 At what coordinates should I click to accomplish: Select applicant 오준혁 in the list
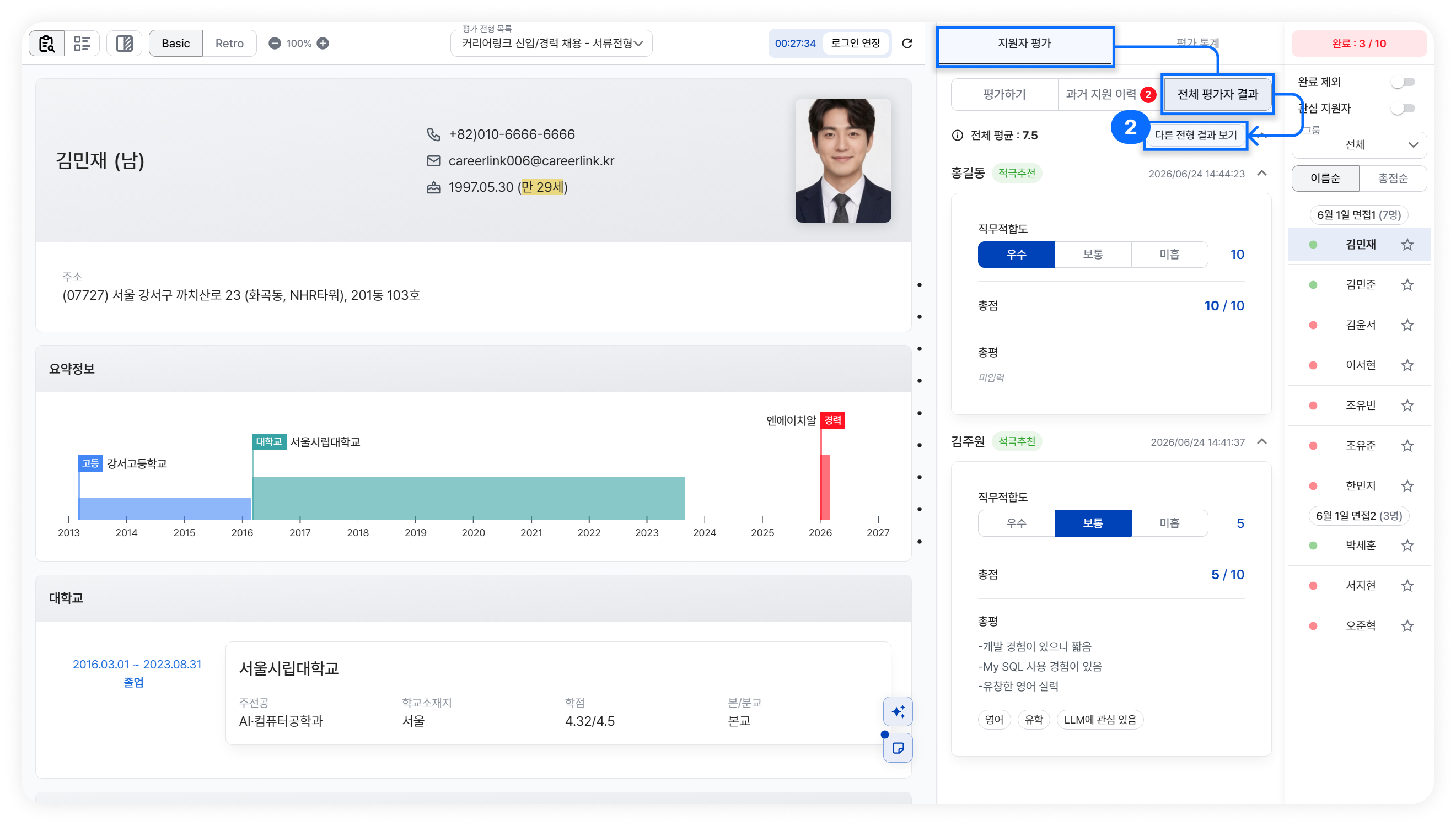tap(1359, 627)
